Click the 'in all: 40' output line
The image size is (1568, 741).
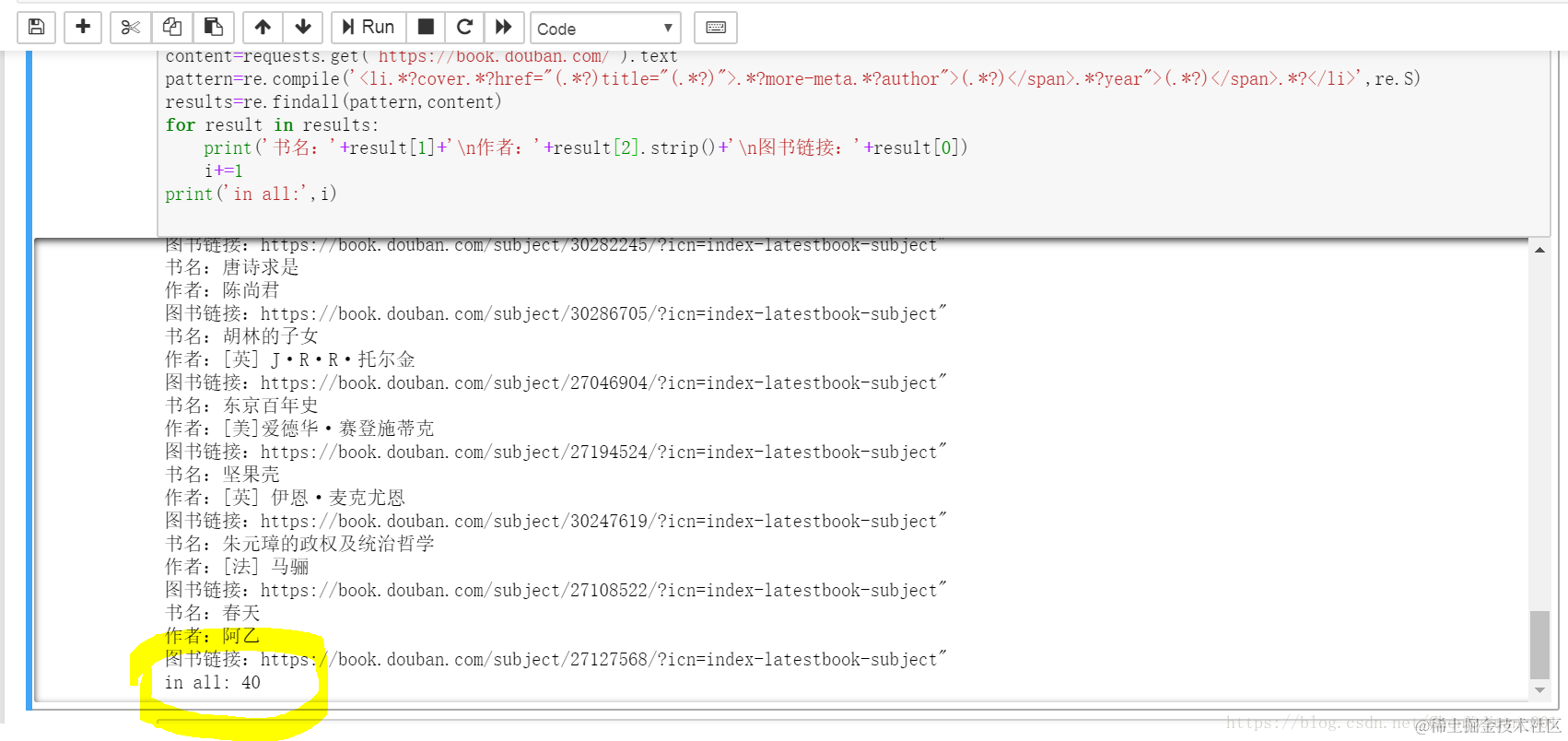(213, 683)
